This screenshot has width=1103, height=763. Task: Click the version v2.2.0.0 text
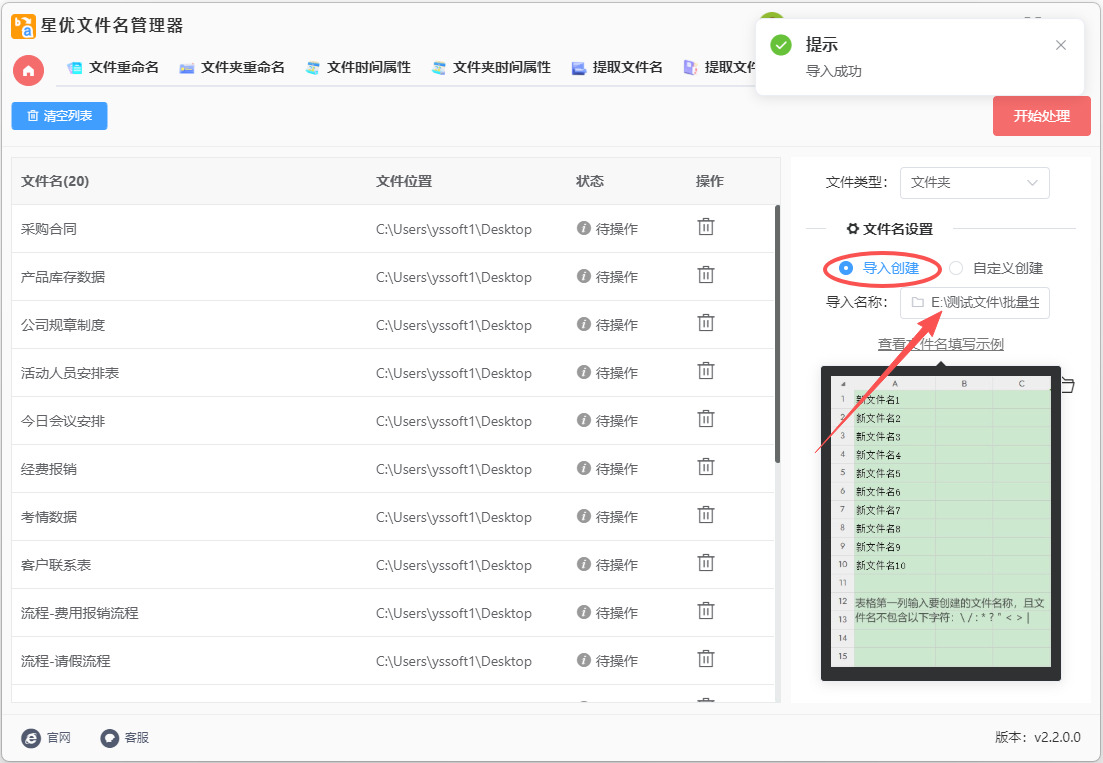1038,737
